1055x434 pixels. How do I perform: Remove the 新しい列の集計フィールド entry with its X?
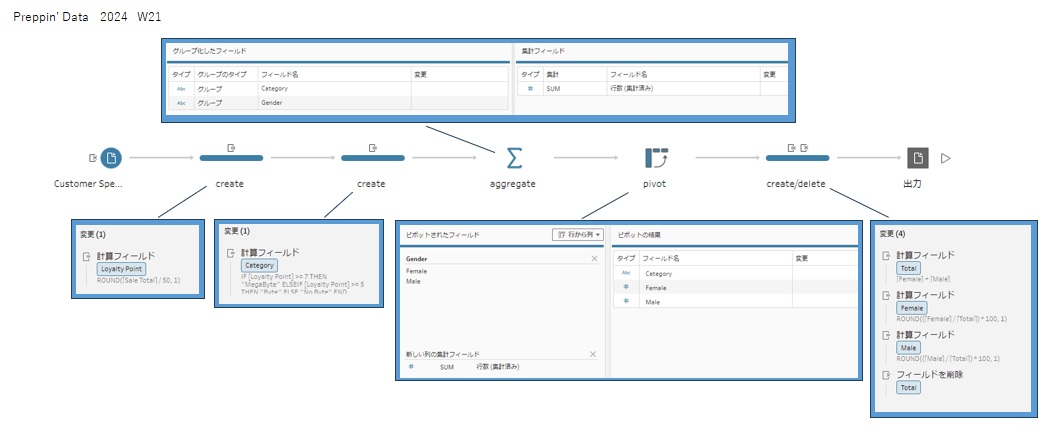[593, 354]
